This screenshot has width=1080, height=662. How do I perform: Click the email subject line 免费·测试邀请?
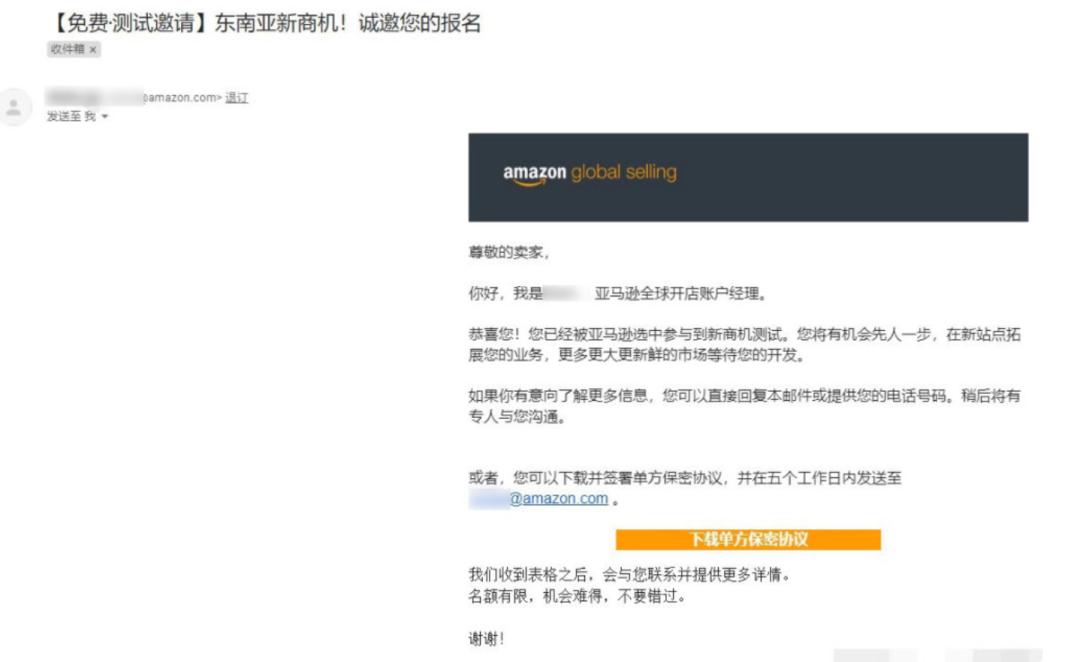[x=266, y=23]
